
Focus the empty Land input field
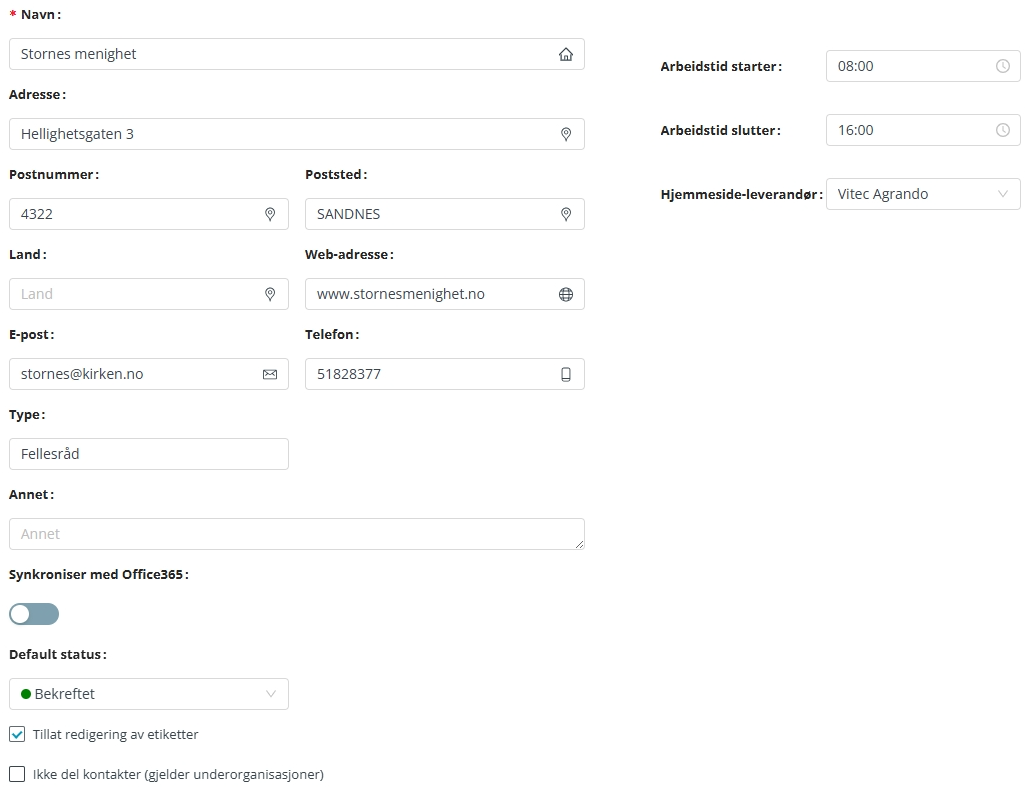click(149, 294)
